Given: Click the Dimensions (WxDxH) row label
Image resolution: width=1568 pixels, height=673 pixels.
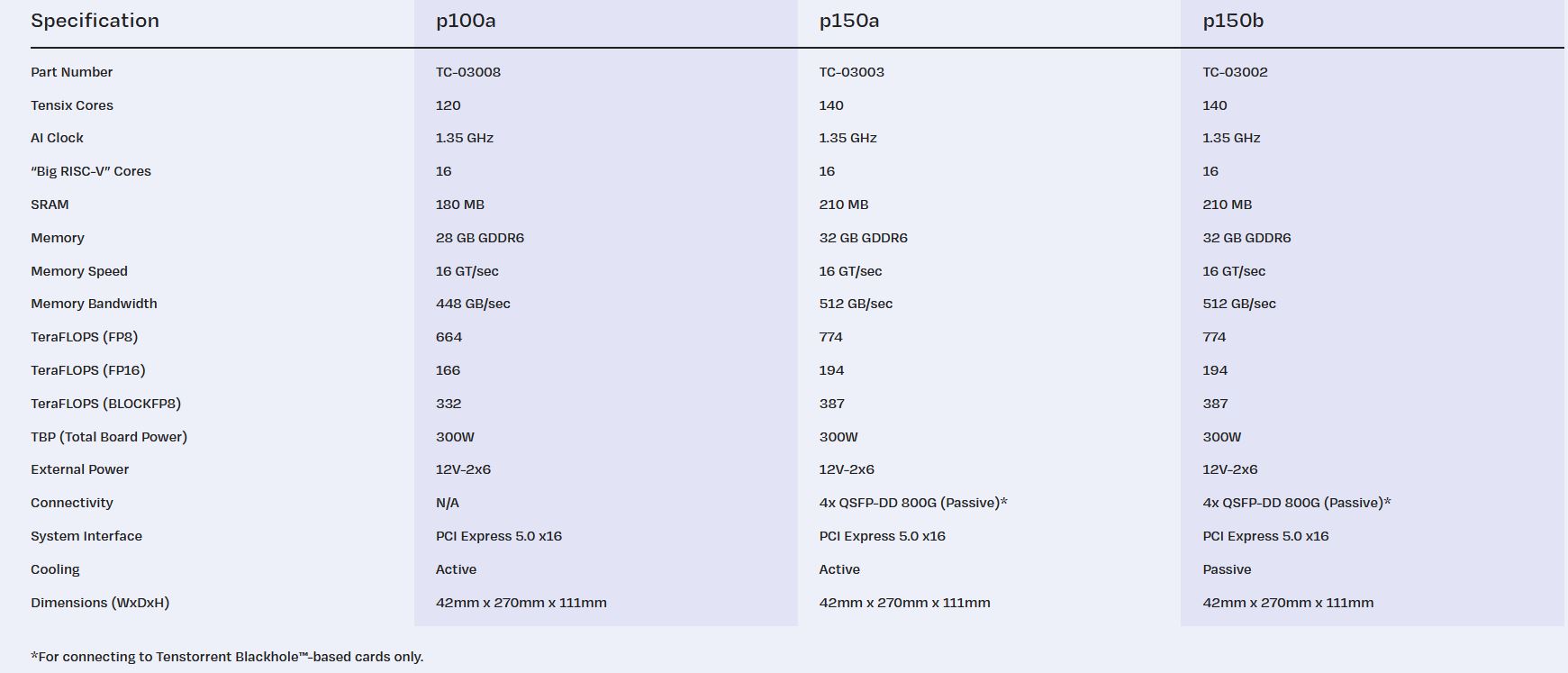Looking at the screenshot, I should click(x=100, y=603).
